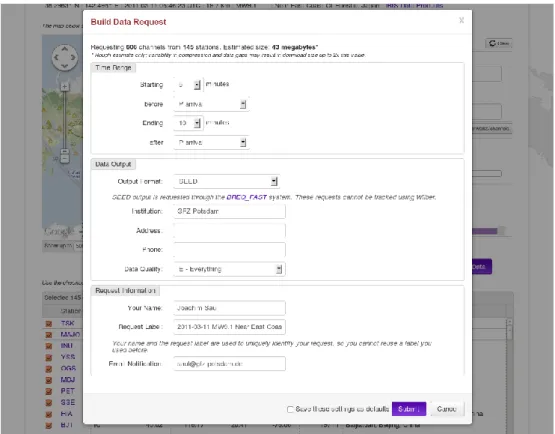Open the Data Quality dropdown
Screen dimensions: 555x434
(229, 269)
